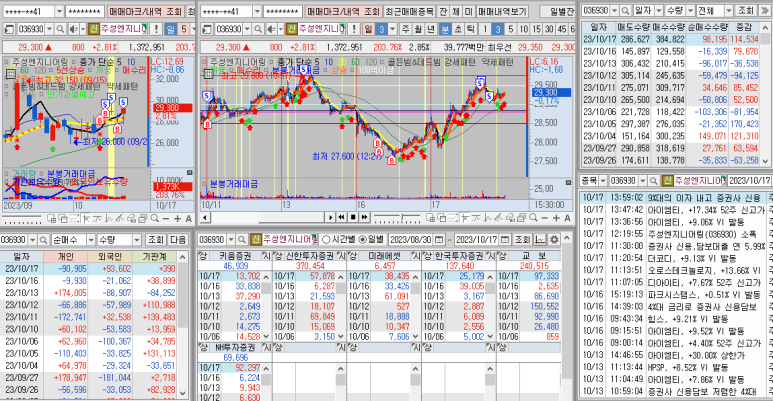Click the window layout icon at left chart toolbar start
The image size is (773, 401).
click(9, 30)
